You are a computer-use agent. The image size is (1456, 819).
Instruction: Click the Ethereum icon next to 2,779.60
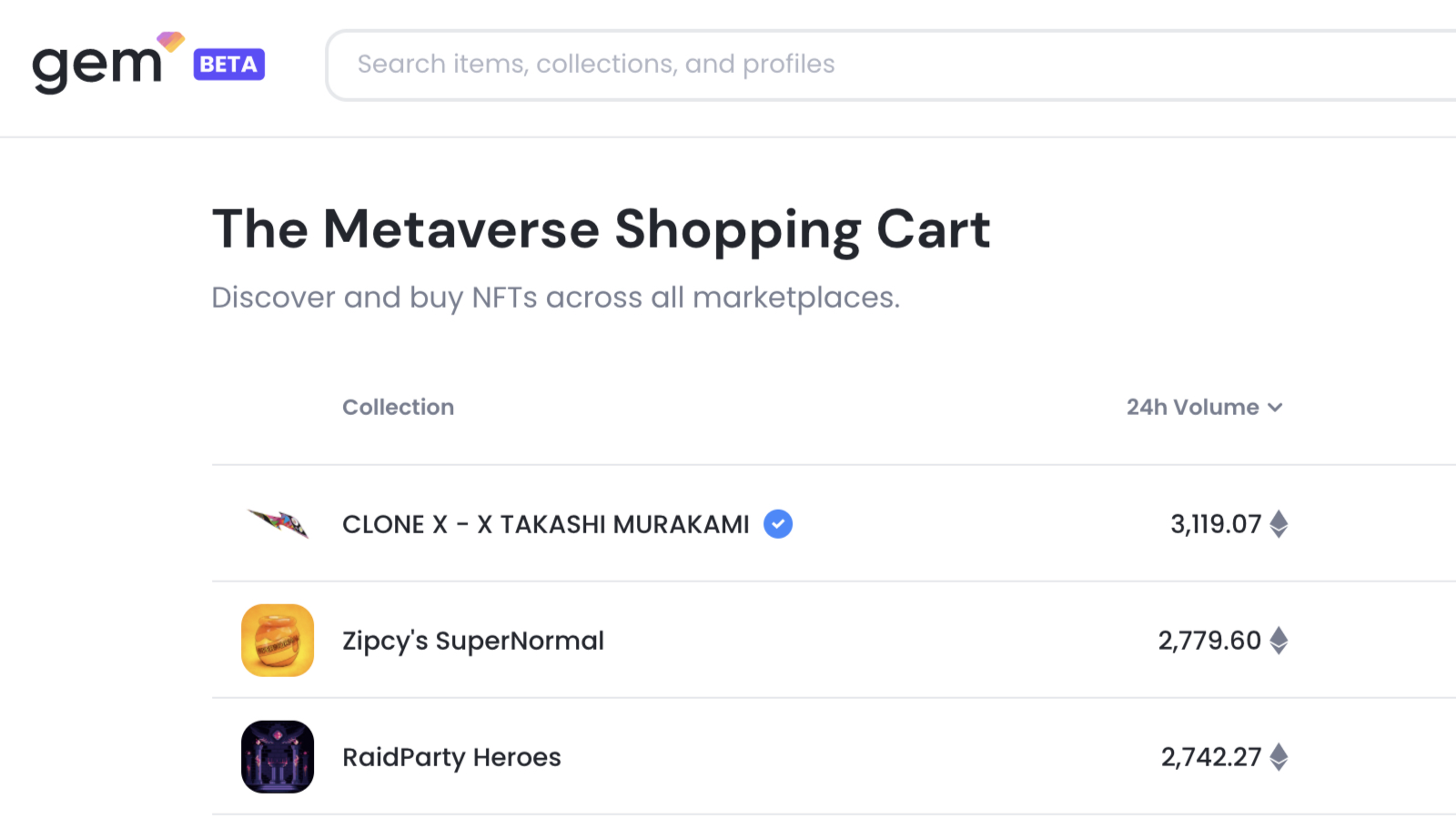(x=1279, y=641)
